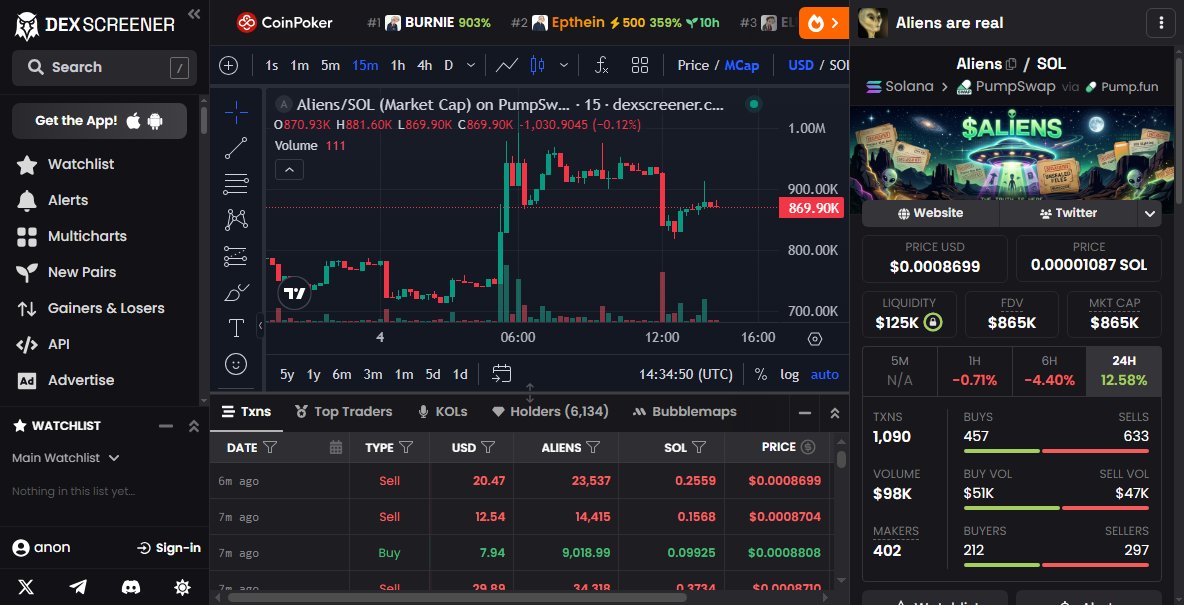Open the go-to-date calendar icon
The height and width of the screenshot is (605, 1184).
tap(501, 374)
